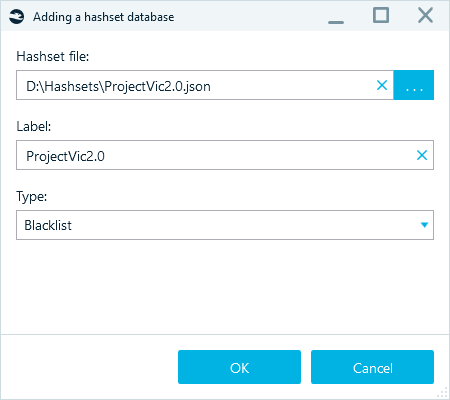This screenshot has height=400, width=450.
Task: Click the "Hashset file:" caption
Action: pyautogui.click(x=53, y=56)
